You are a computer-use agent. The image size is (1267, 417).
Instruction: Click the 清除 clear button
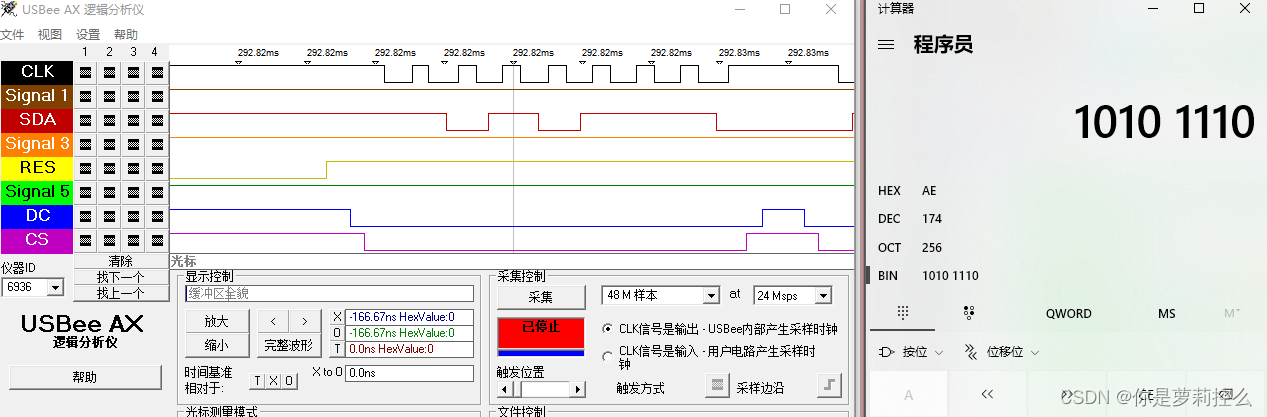120,261
